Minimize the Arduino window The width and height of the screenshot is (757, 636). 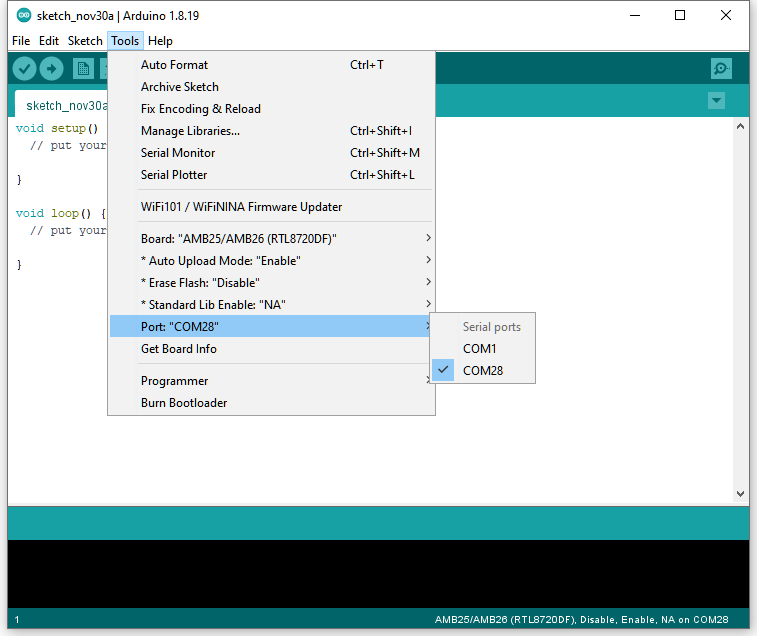click(x=635, y=15)
